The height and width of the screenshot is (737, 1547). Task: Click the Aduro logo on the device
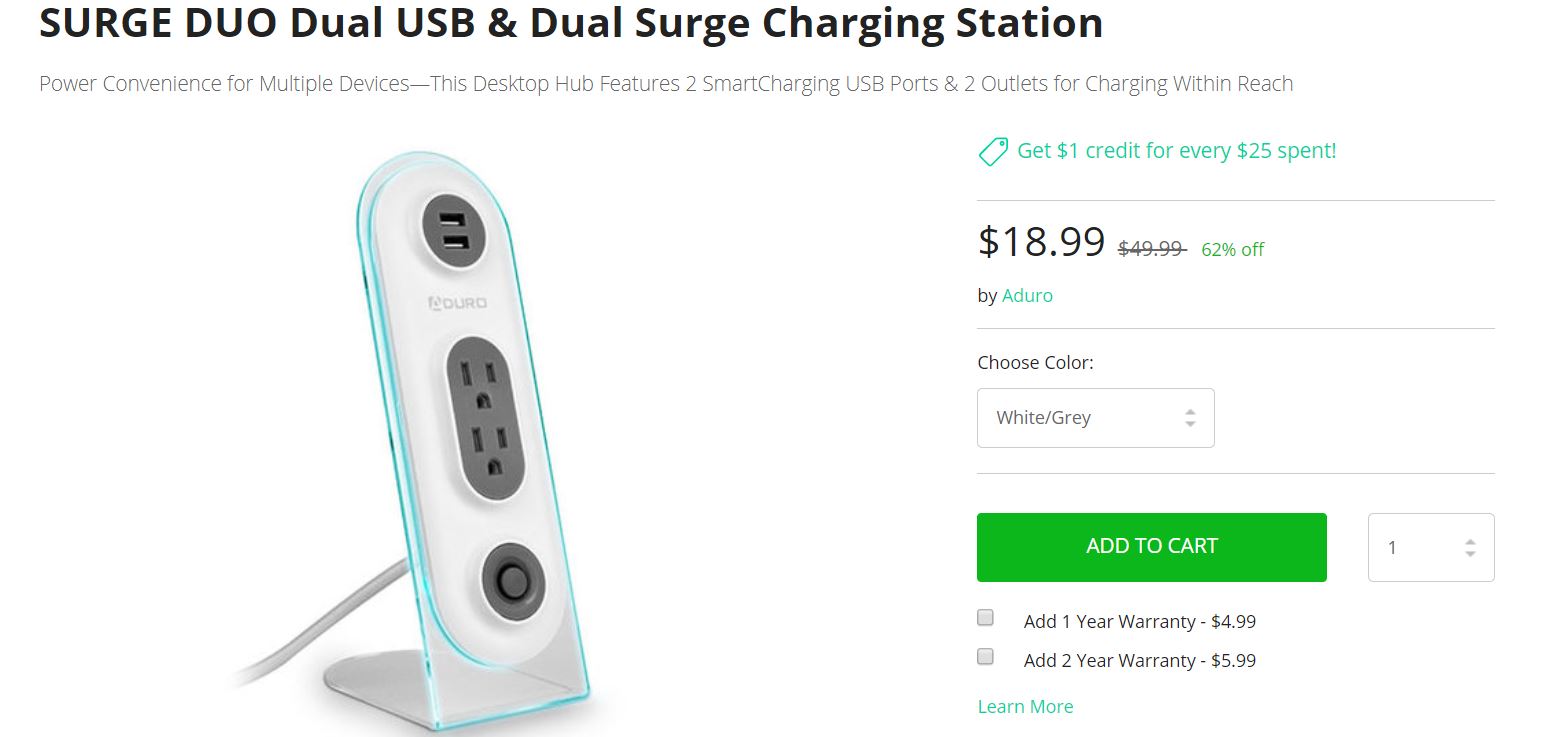(x=457, y=302)
